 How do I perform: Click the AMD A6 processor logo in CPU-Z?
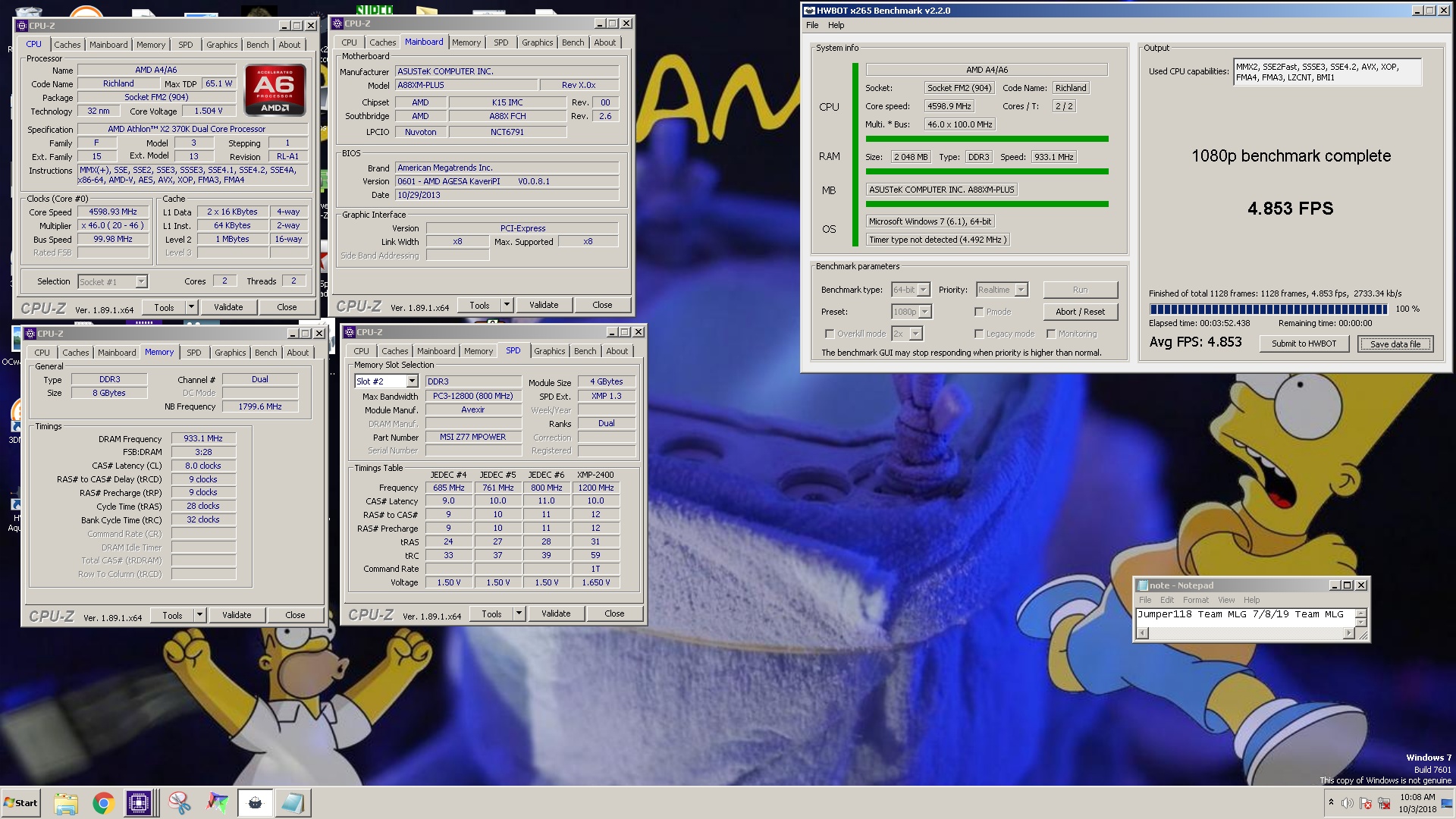click(x=275, y=89)
